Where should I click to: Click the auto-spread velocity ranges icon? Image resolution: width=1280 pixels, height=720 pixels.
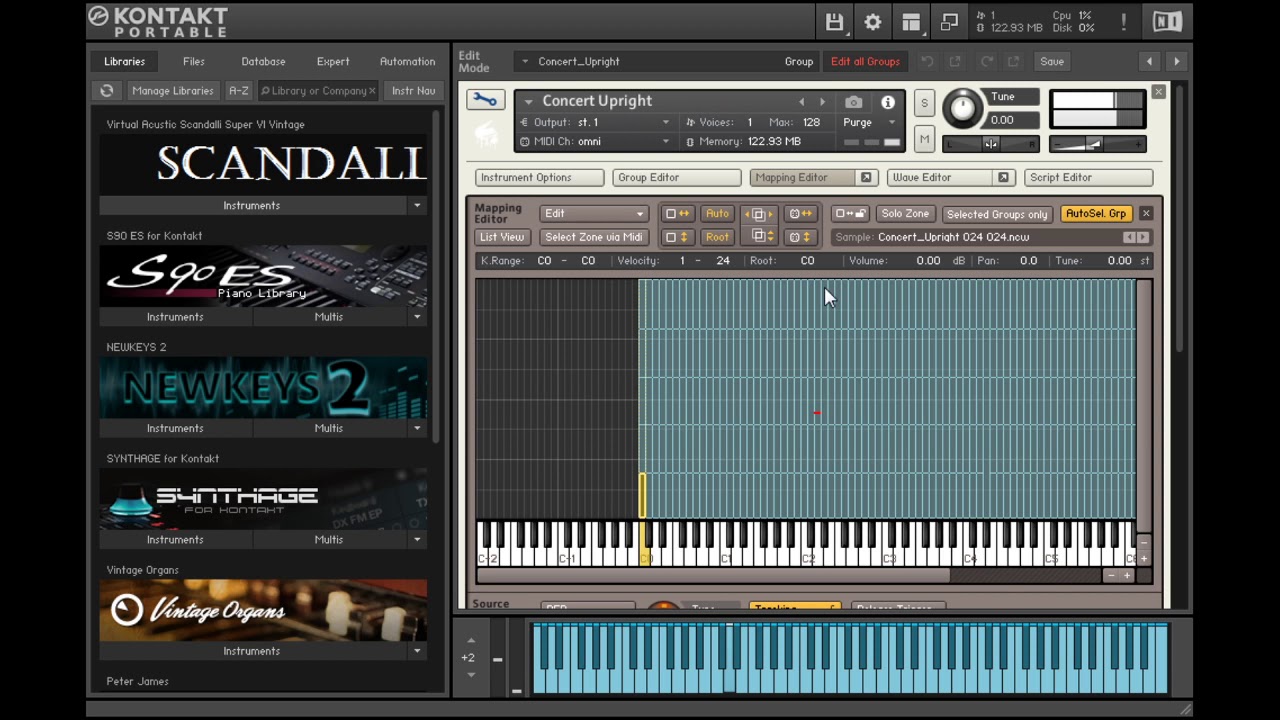[x=677, y=237]
